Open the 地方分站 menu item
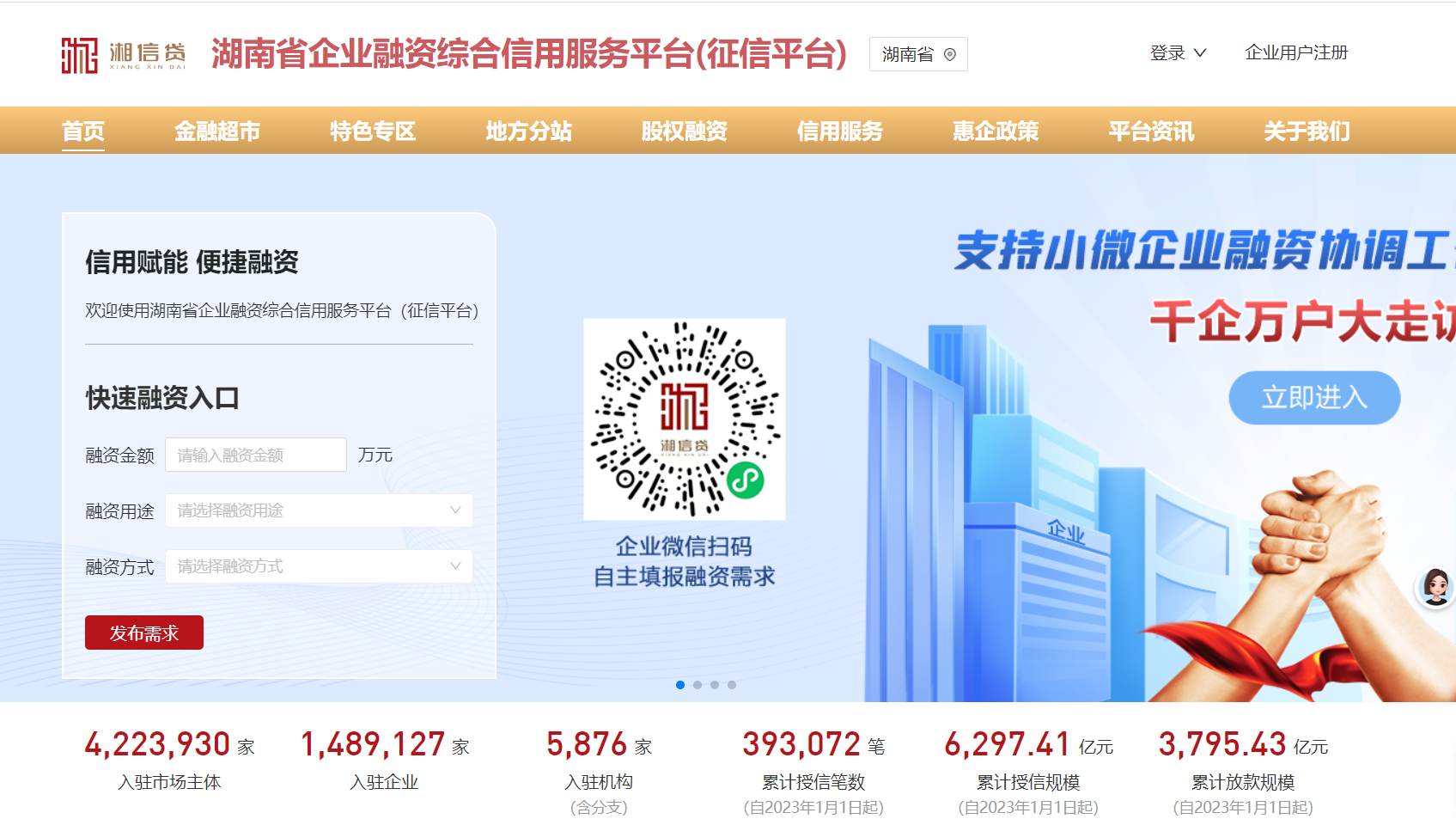 click(x=529, y=131)
